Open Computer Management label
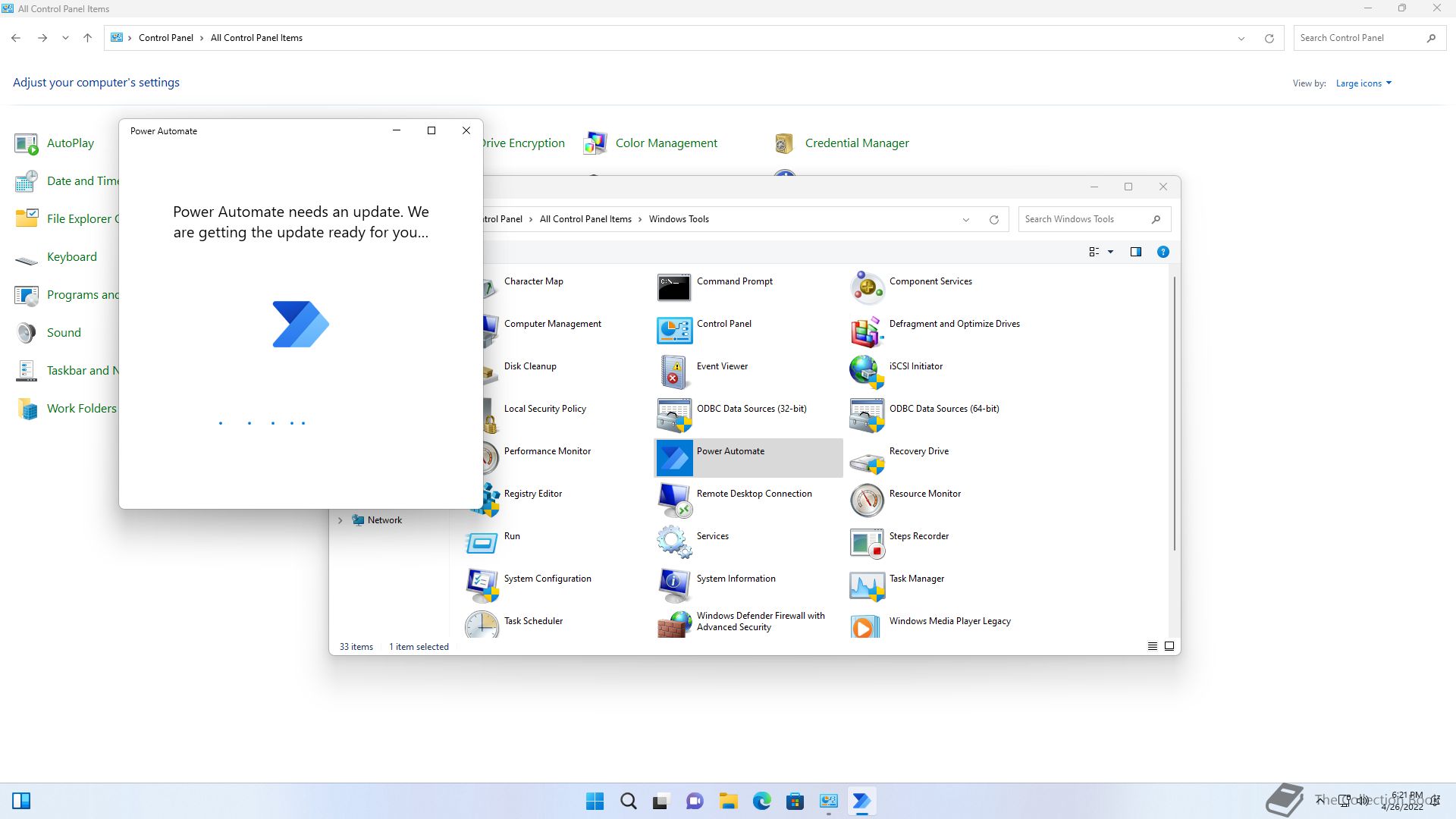 coord(552,324)
